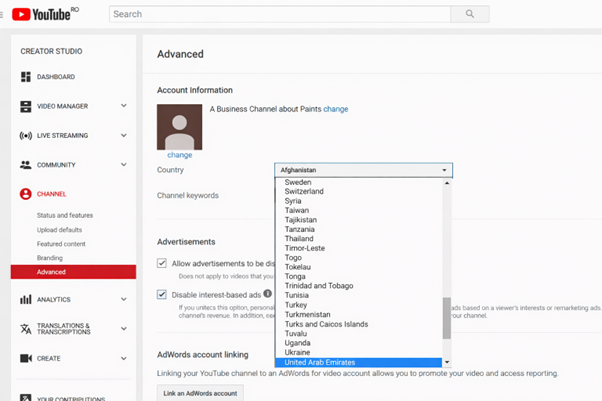
Task: Select Turks and Caicos Islands option
Action: [359, 324]
